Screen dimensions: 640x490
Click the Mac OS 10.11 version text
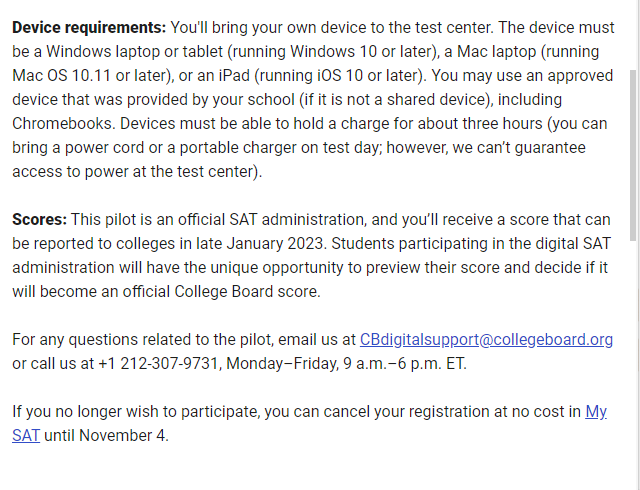61,76
